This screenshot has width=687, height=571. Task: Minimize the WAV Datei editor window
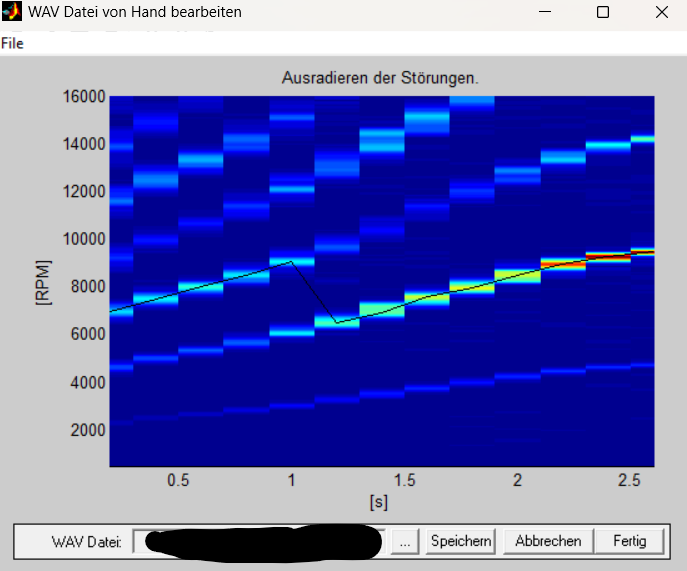[x=545, y=13]
